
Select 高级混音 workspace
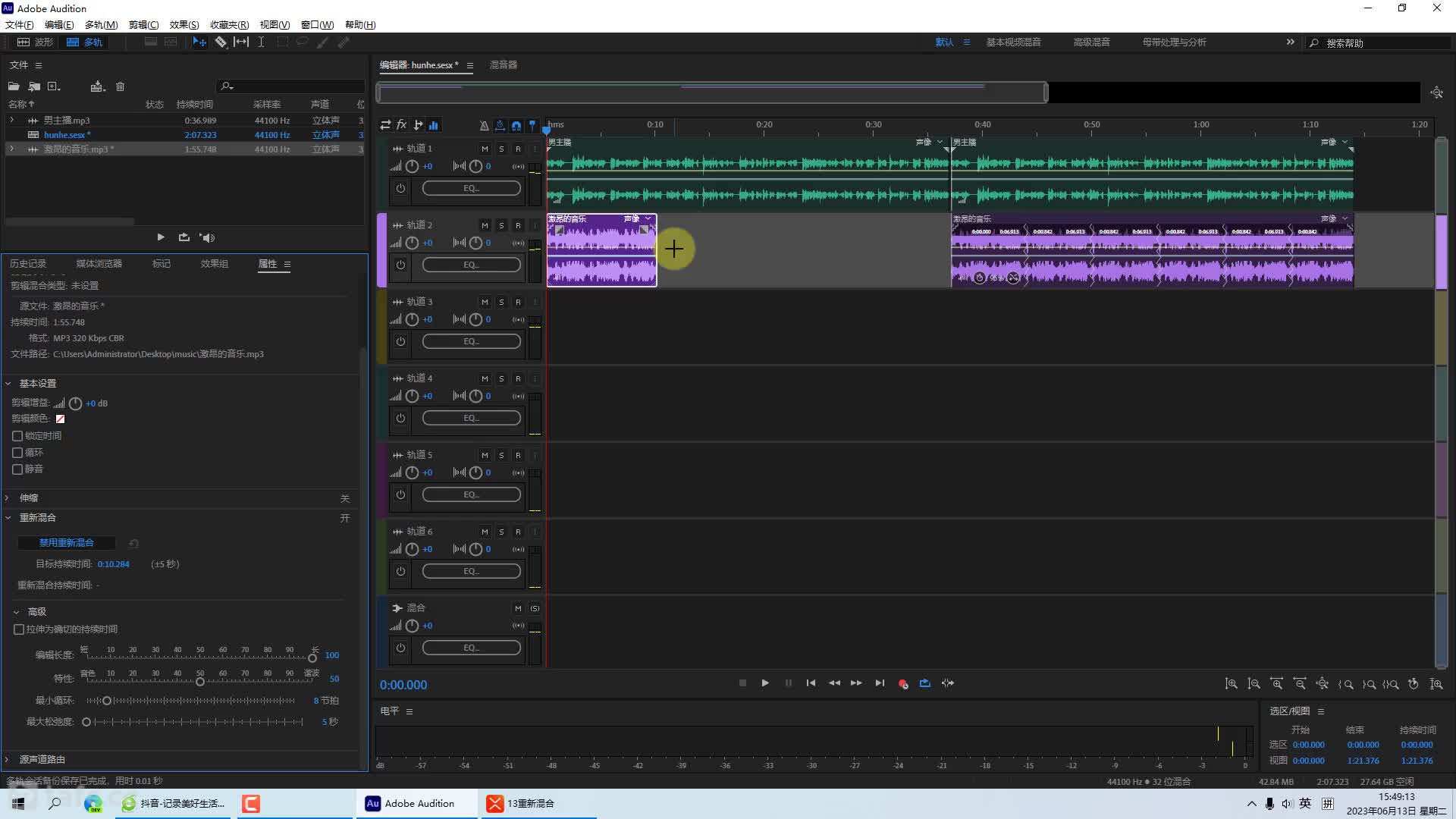click(x=1091, y=42)
